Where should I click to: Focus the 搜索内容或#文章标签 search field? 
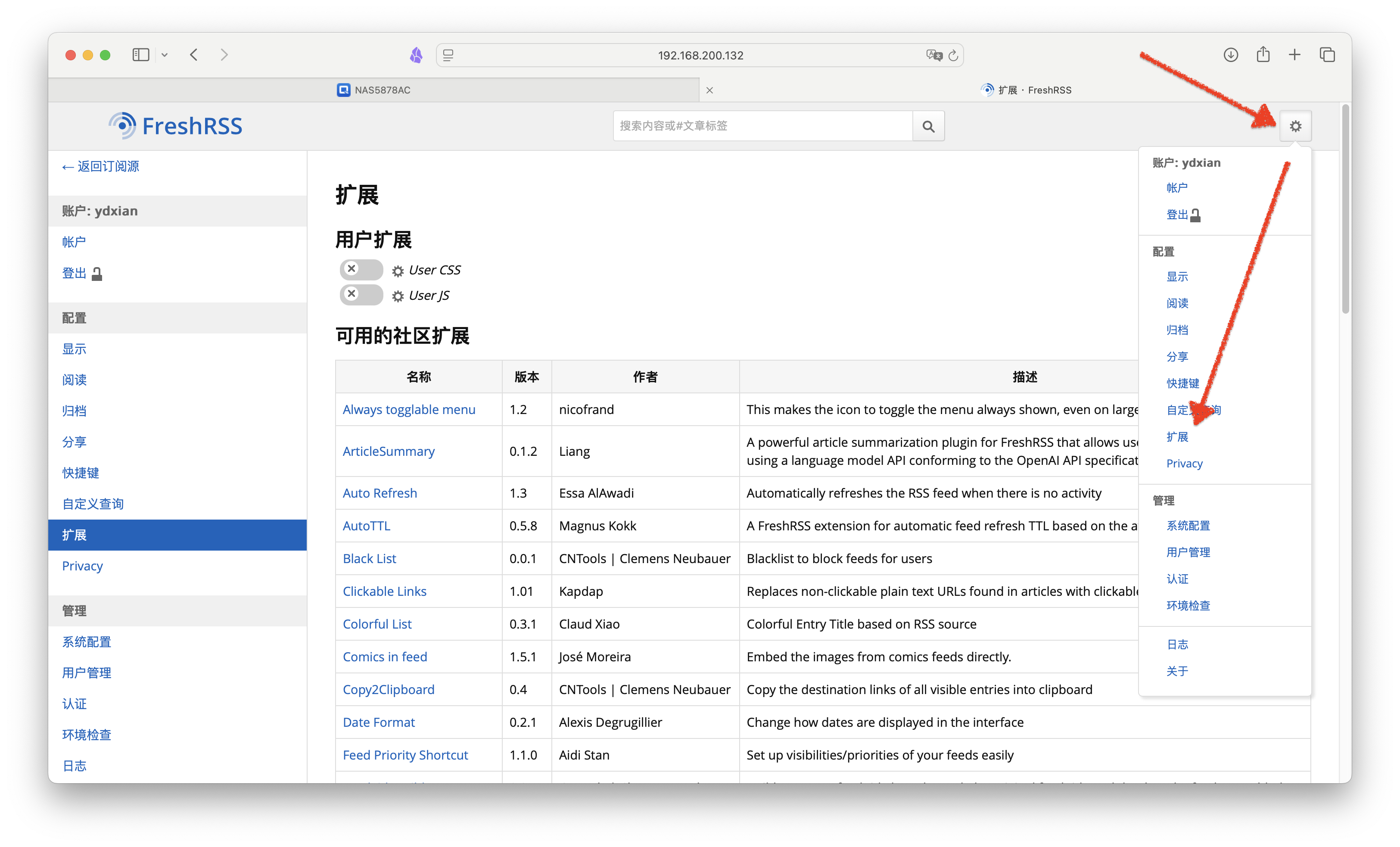pos(762,126)
